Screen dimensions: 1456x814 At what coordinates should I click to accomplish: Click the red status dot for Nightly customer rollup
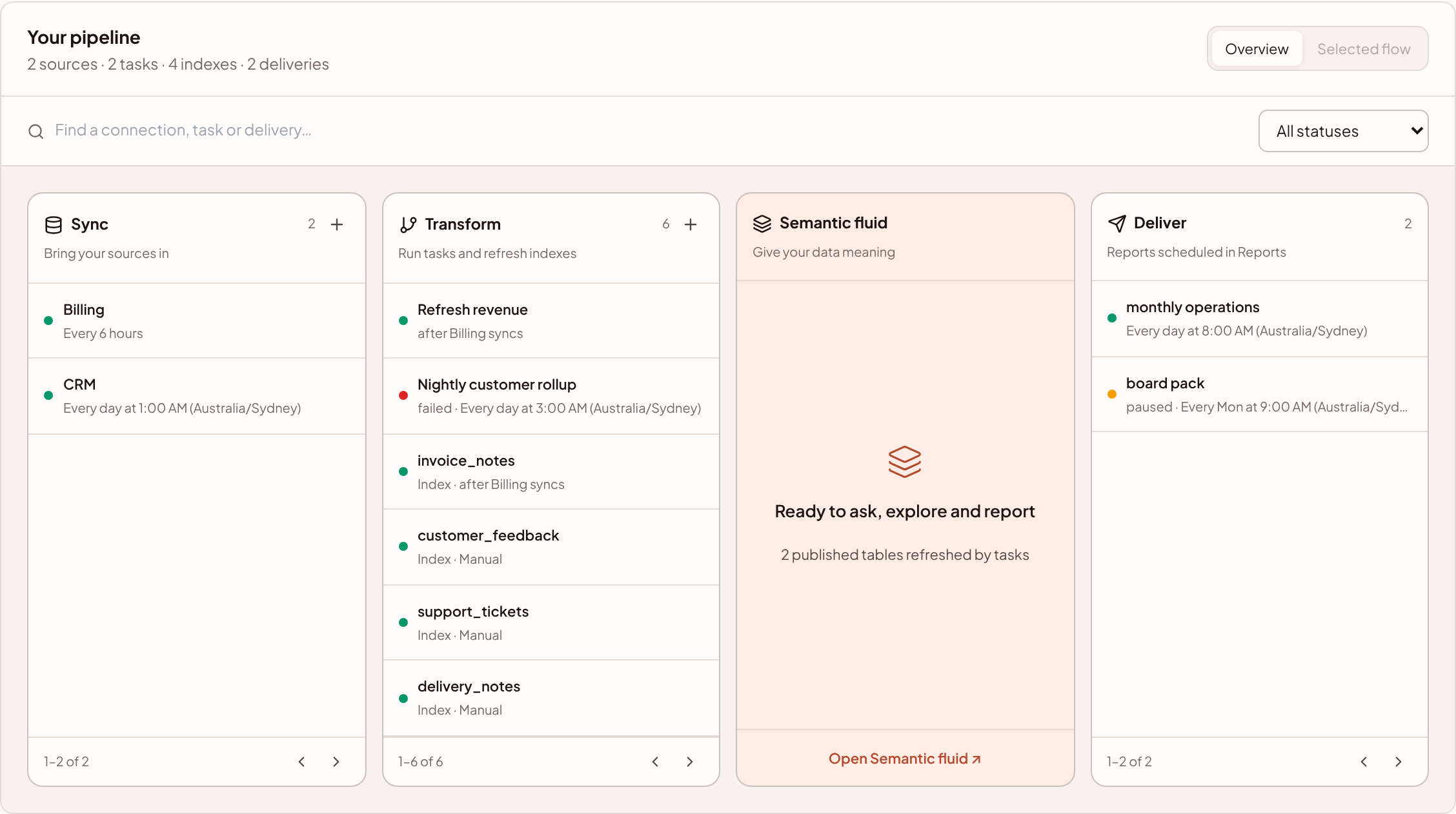403,395
